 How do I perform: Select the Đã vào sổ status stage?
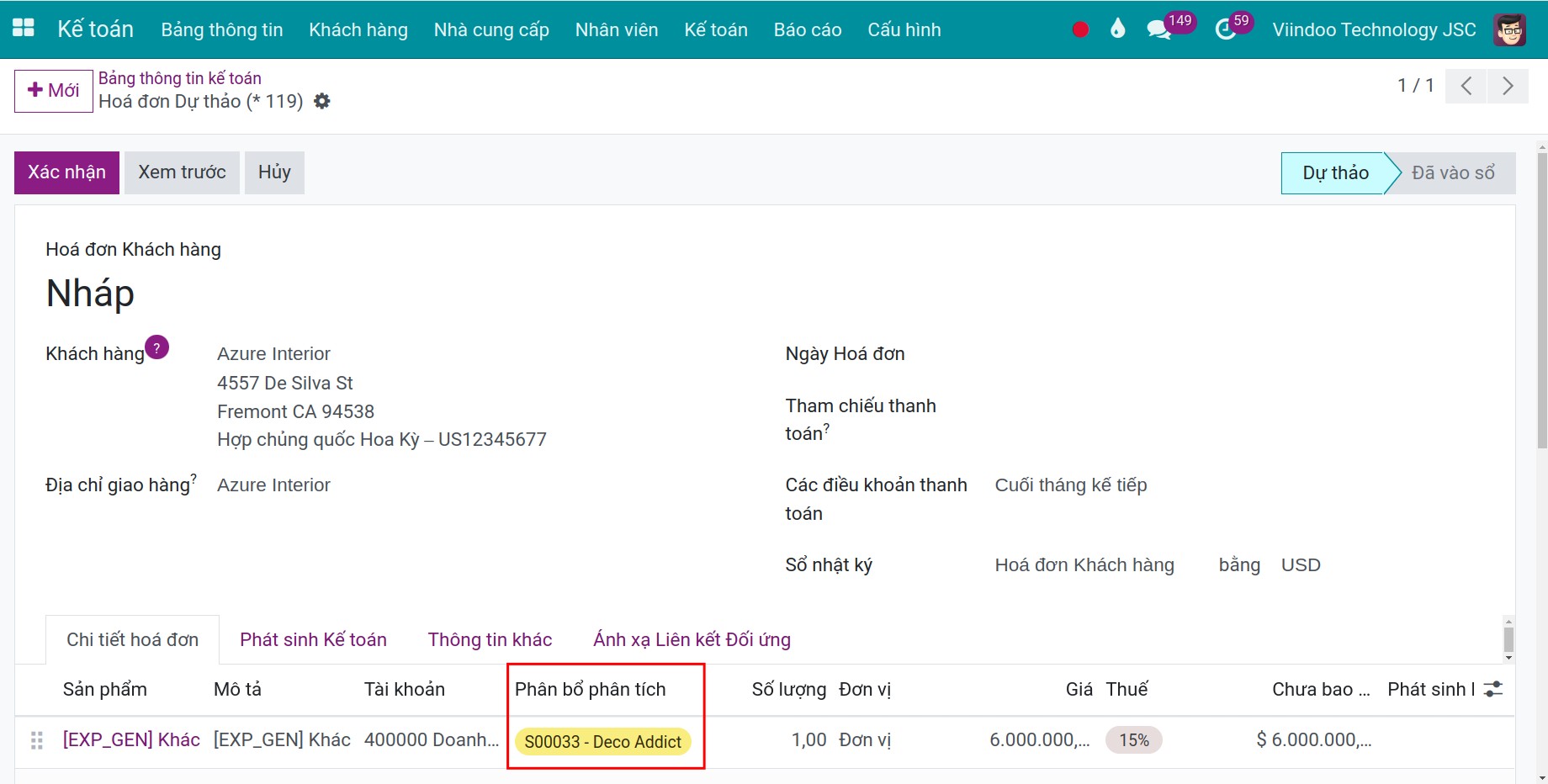[1453, 172]
